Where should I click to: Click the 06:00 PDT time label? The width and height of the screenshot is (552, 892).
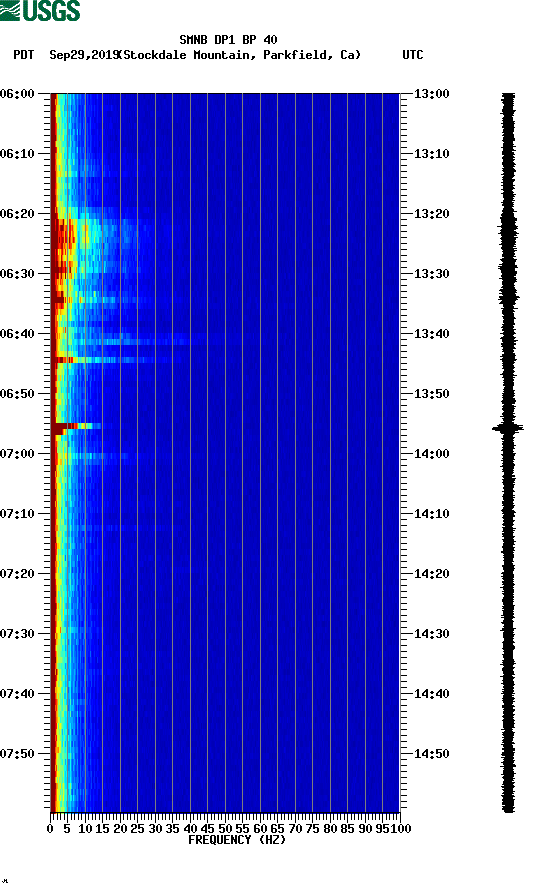click(x=17, y=93)
